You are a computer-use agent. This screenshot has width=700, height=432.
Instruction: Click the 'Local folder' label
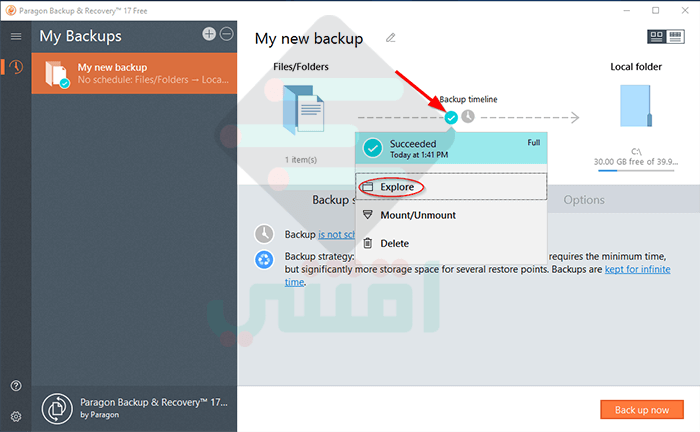636,67
